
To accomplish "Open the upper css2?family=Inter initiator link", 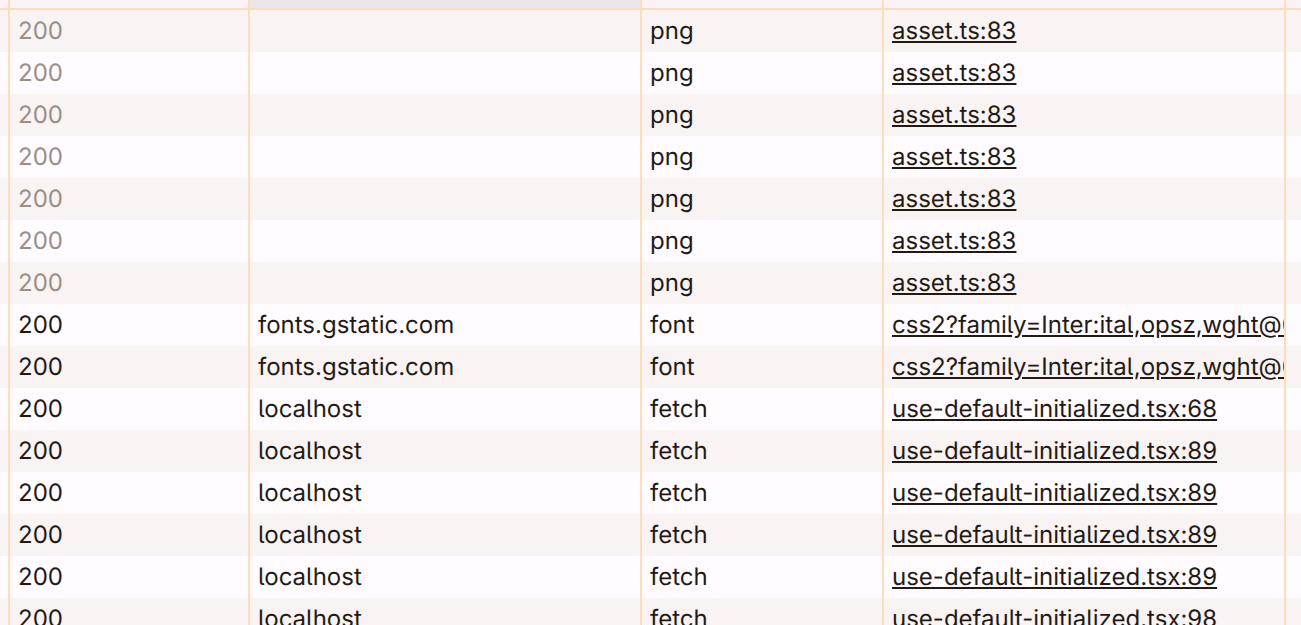I will (x=1087, y=325).
